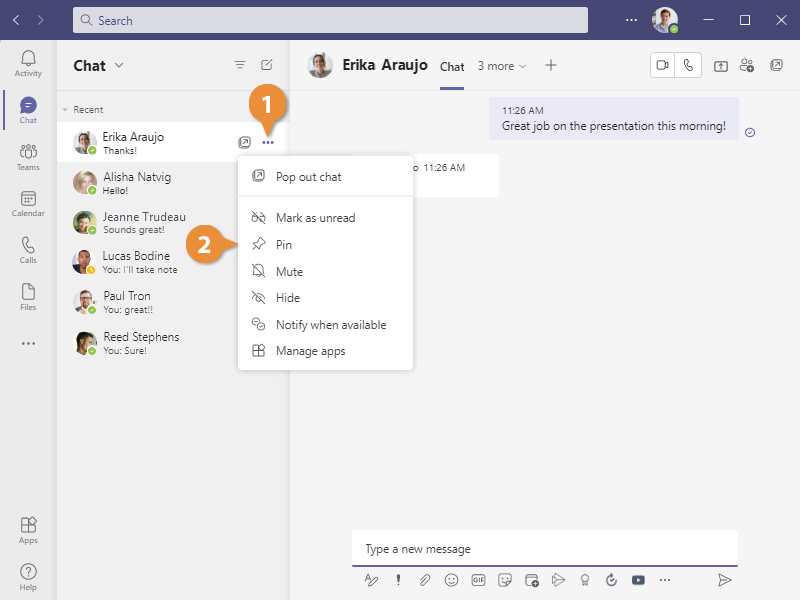Show more apps in the left sidebar
Image resolution: width=800 pixels, height=600 pixels.
coord(28,343)
